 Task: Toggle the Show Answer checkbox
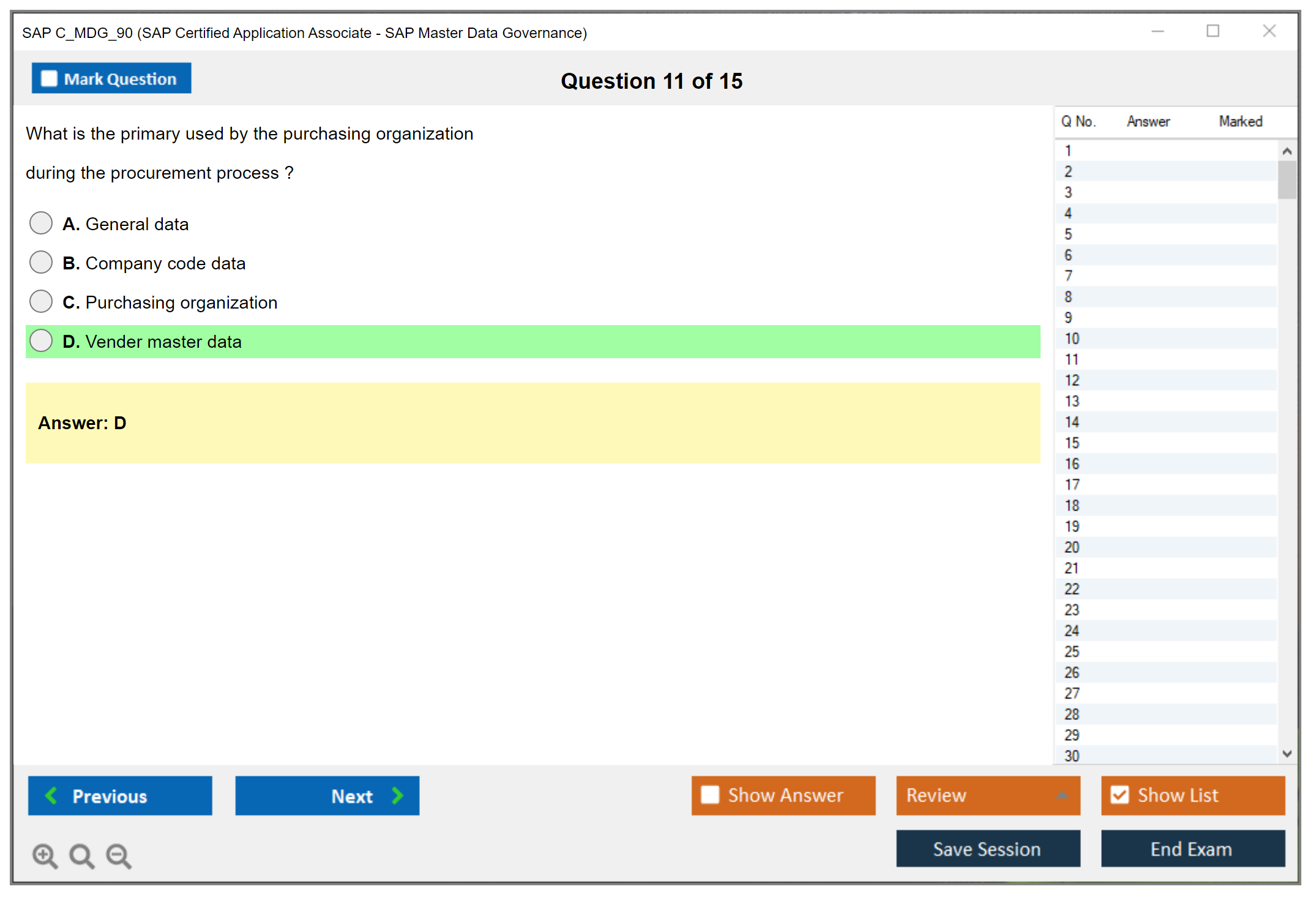tap(710, 795)
